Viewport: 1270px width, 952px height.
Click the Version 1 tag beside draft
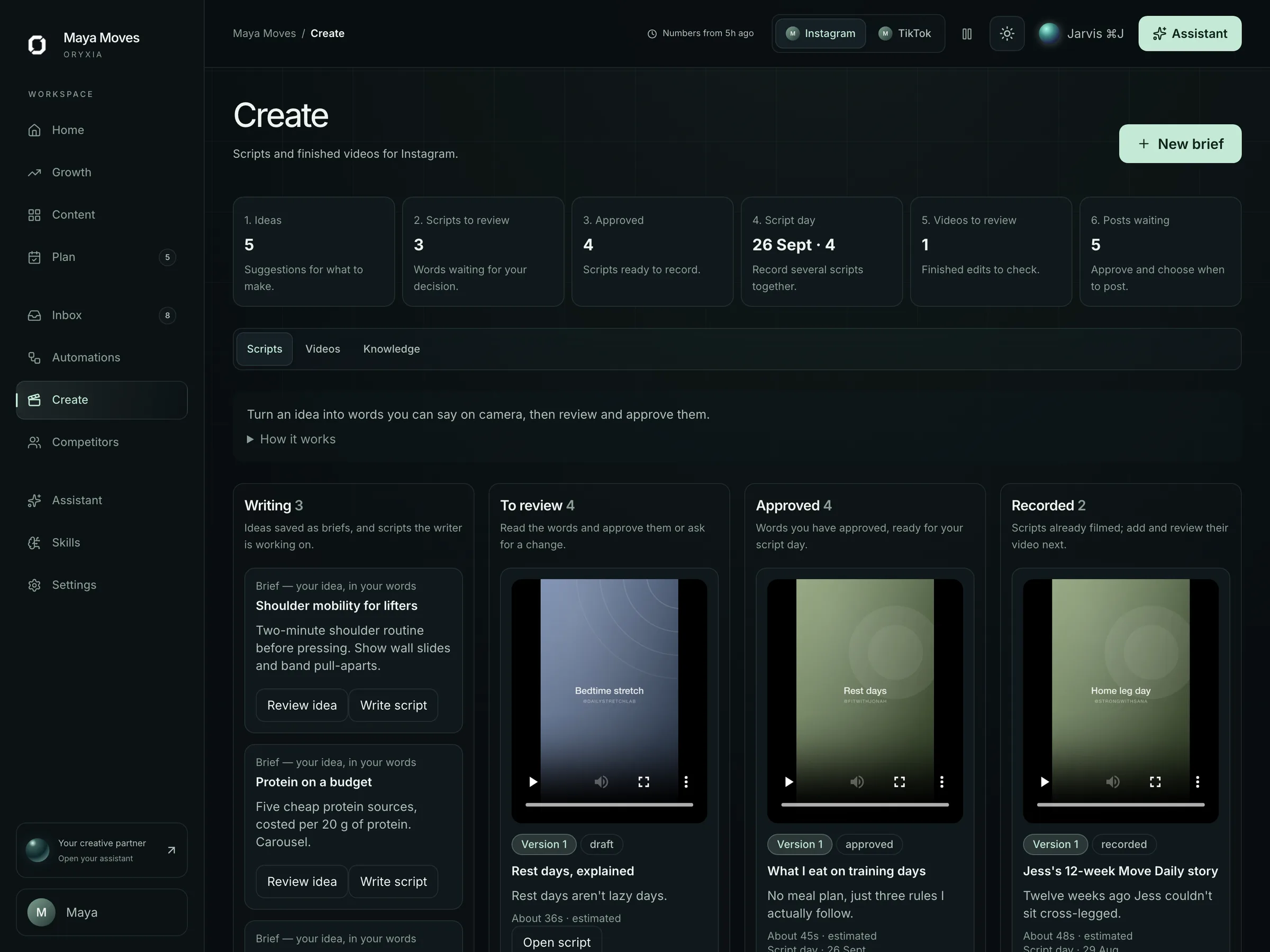tap(543, 845)
